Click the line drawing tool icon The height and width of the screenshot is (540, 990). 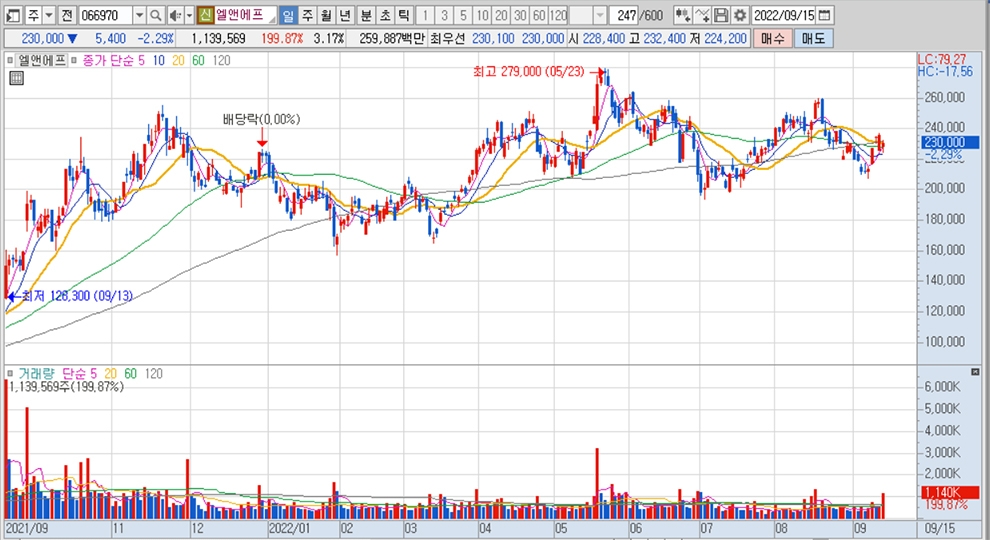702,16
